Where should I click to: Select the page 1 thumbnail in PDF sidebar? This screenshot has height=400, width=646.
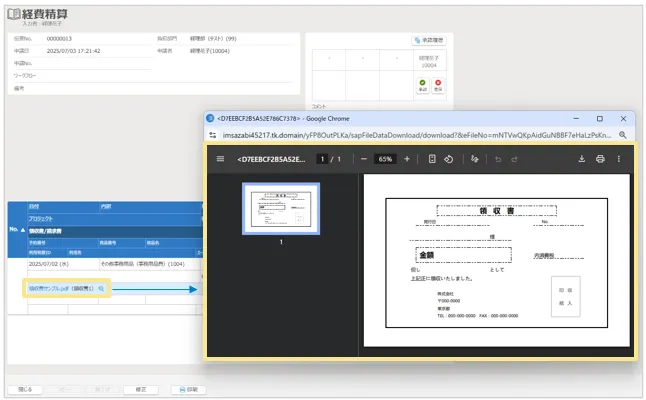point(281,209)
